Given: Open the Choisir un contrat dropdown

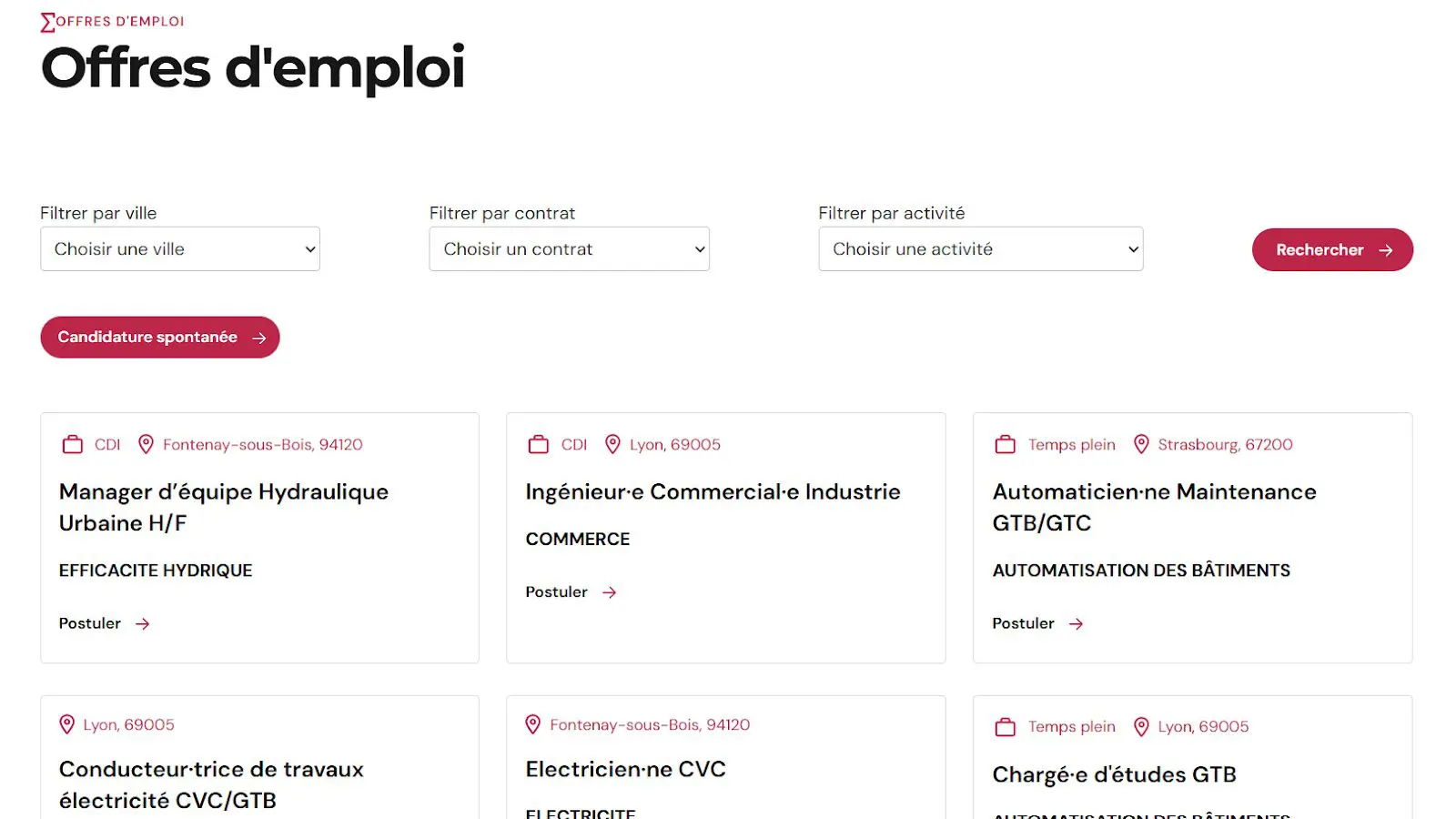Looking at the screenshot, I should [569, 249].
